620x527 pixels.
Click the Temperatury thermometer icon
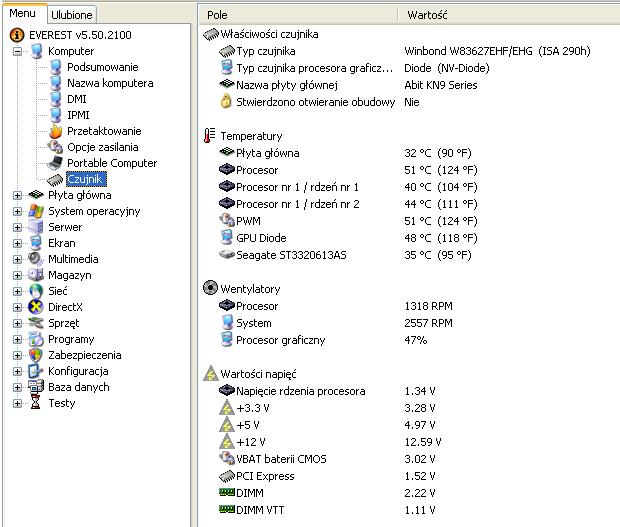(x=209, y=136)
